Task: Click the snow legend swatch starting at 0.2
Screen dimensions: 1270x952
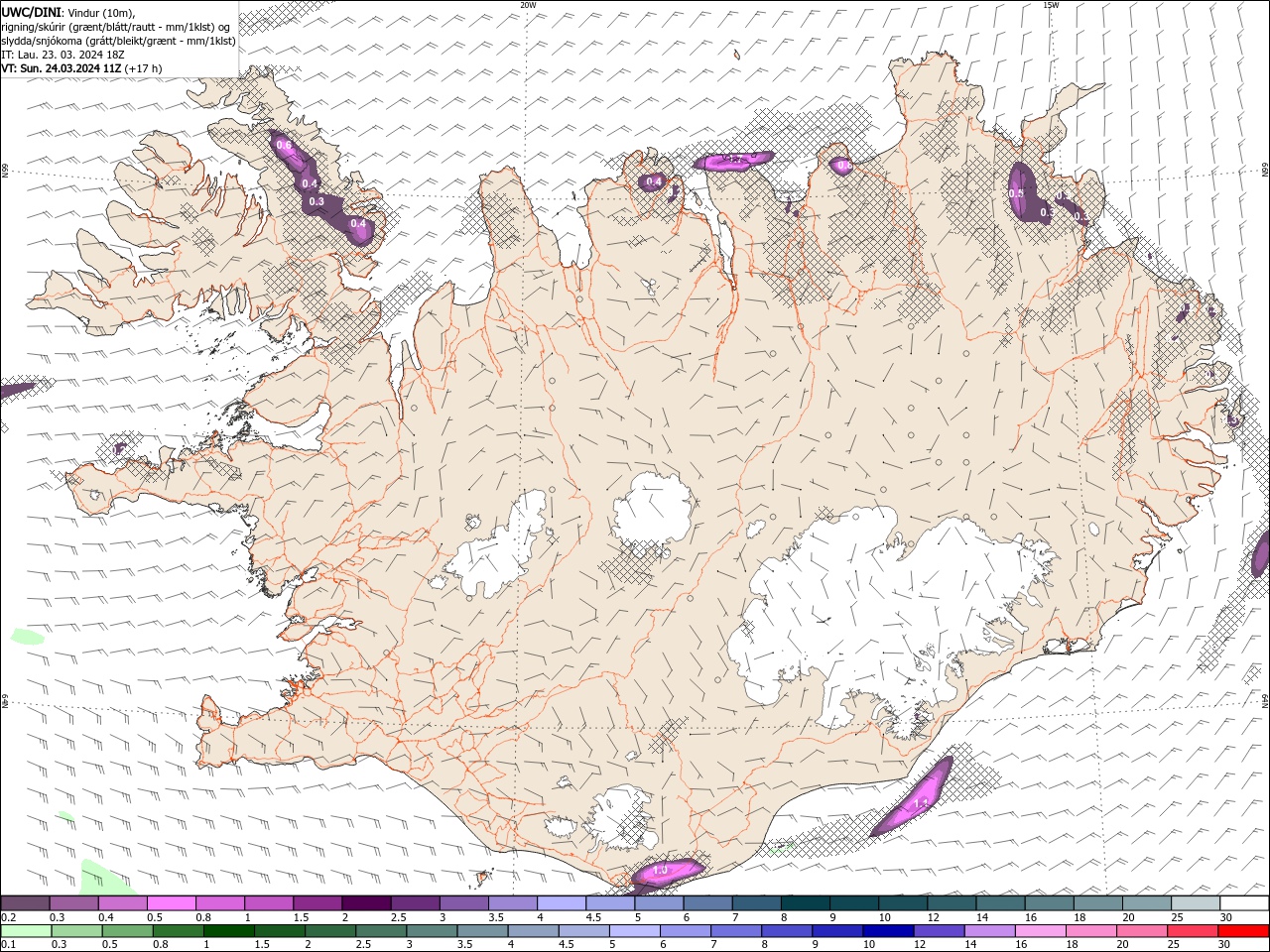Action: click(25, 903)
